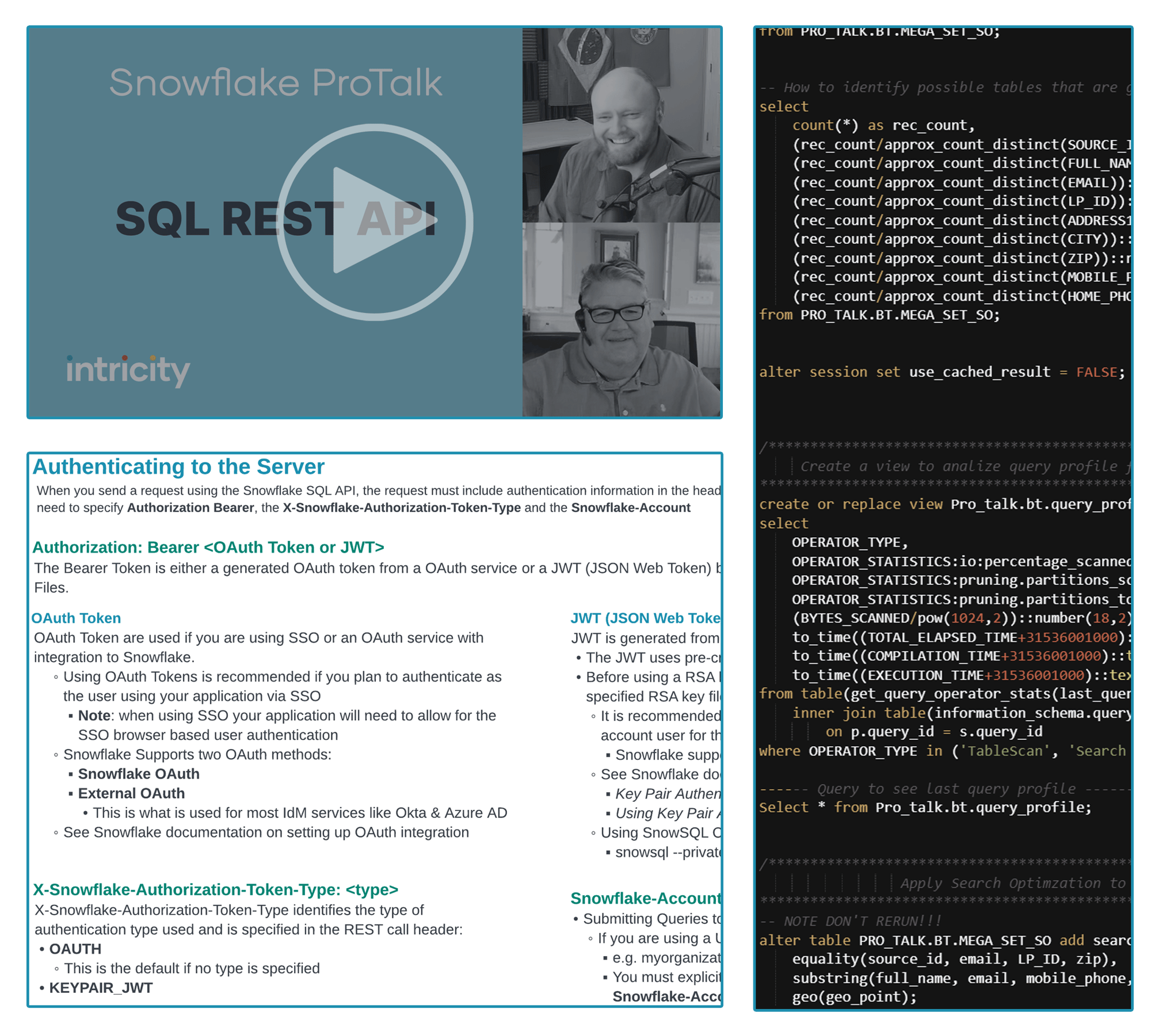Click the Authenticating to the Server heading
Viewport: 1151px width, 1036px height.
coord(178,467)
